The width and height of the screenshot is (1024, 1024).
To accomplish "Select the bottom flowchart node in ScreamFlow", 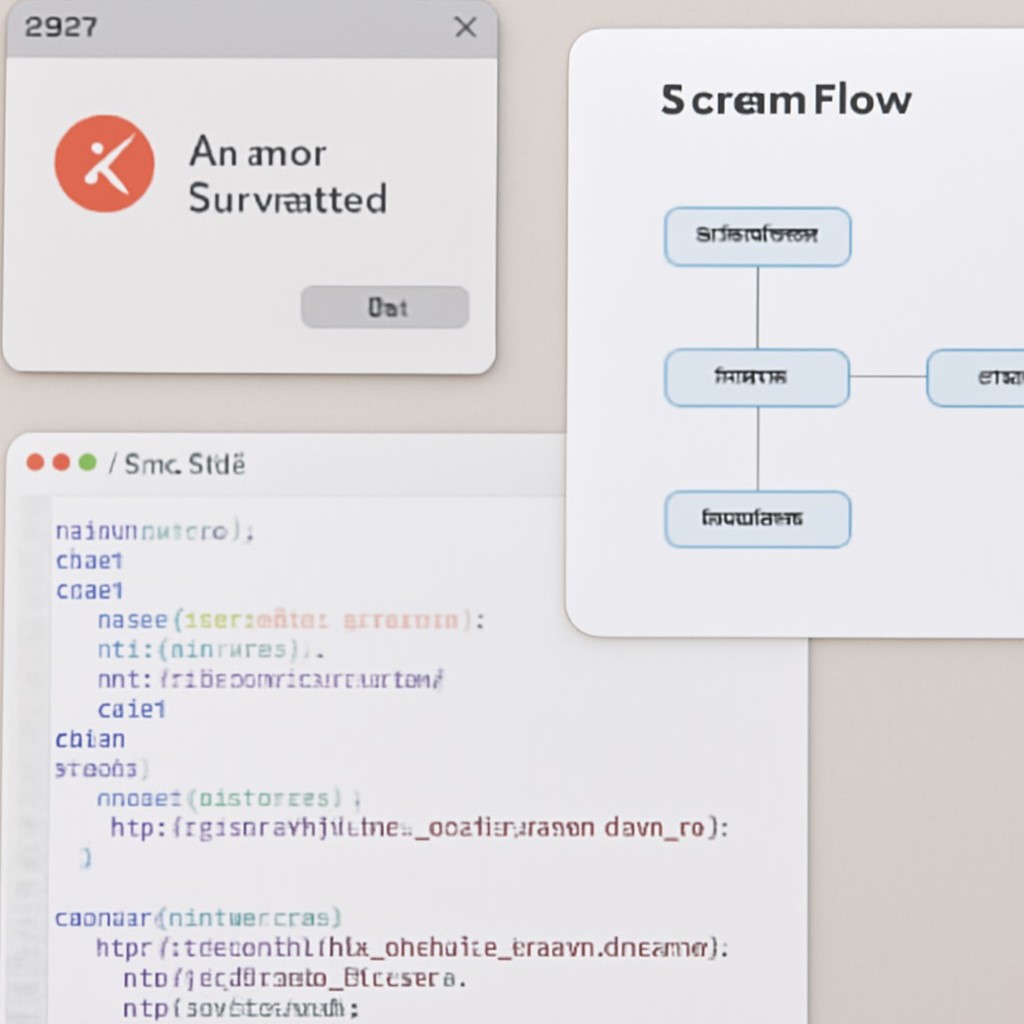I will pos(757,519).
